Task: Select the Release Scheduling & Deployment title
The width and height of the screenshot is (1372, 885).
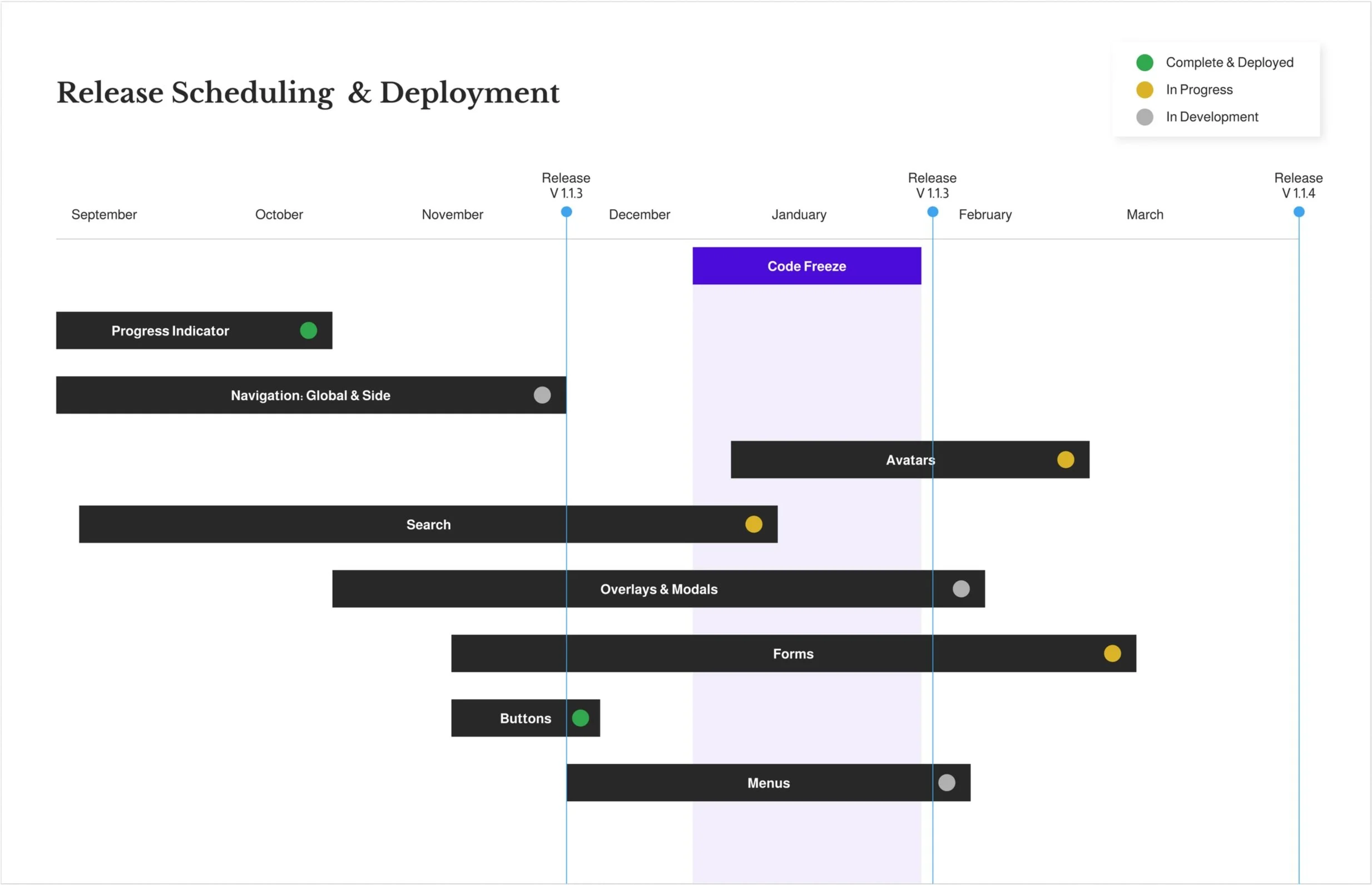Action: point(308,92)
